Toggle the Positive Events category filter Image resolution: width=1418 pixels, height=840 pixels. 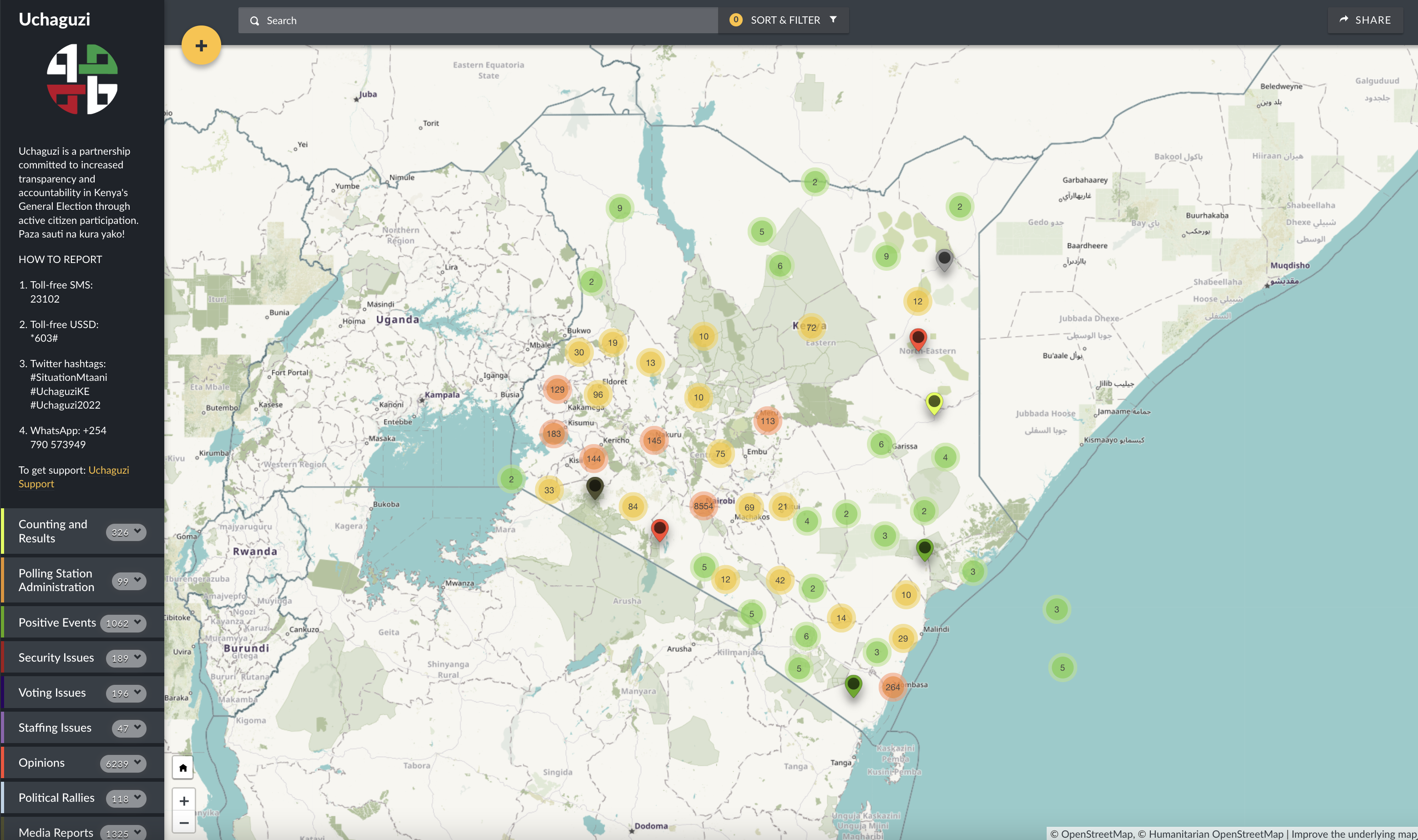tap(57, 622)
